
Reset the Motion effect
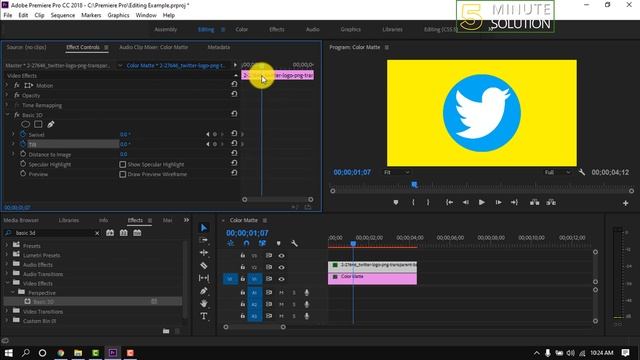pyautogui.click(x=234, y=84)
